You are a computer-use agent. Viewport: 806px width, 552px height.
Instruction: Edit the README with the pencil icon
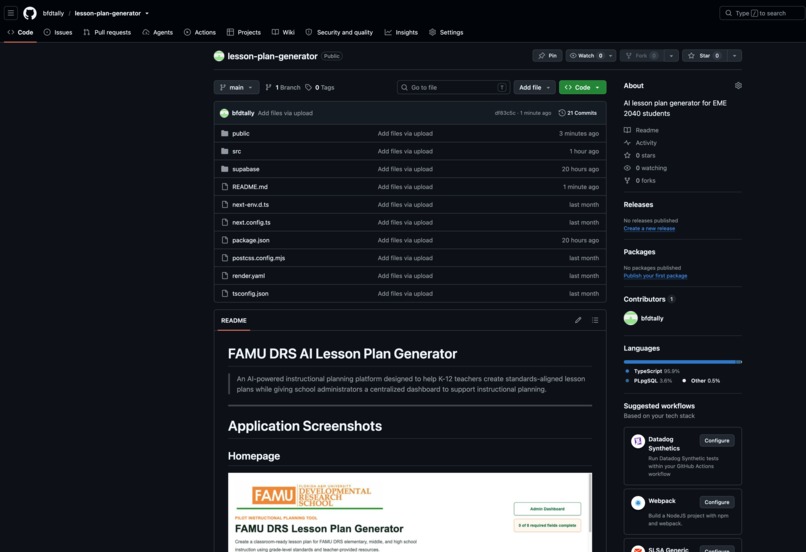coord(578,320)
